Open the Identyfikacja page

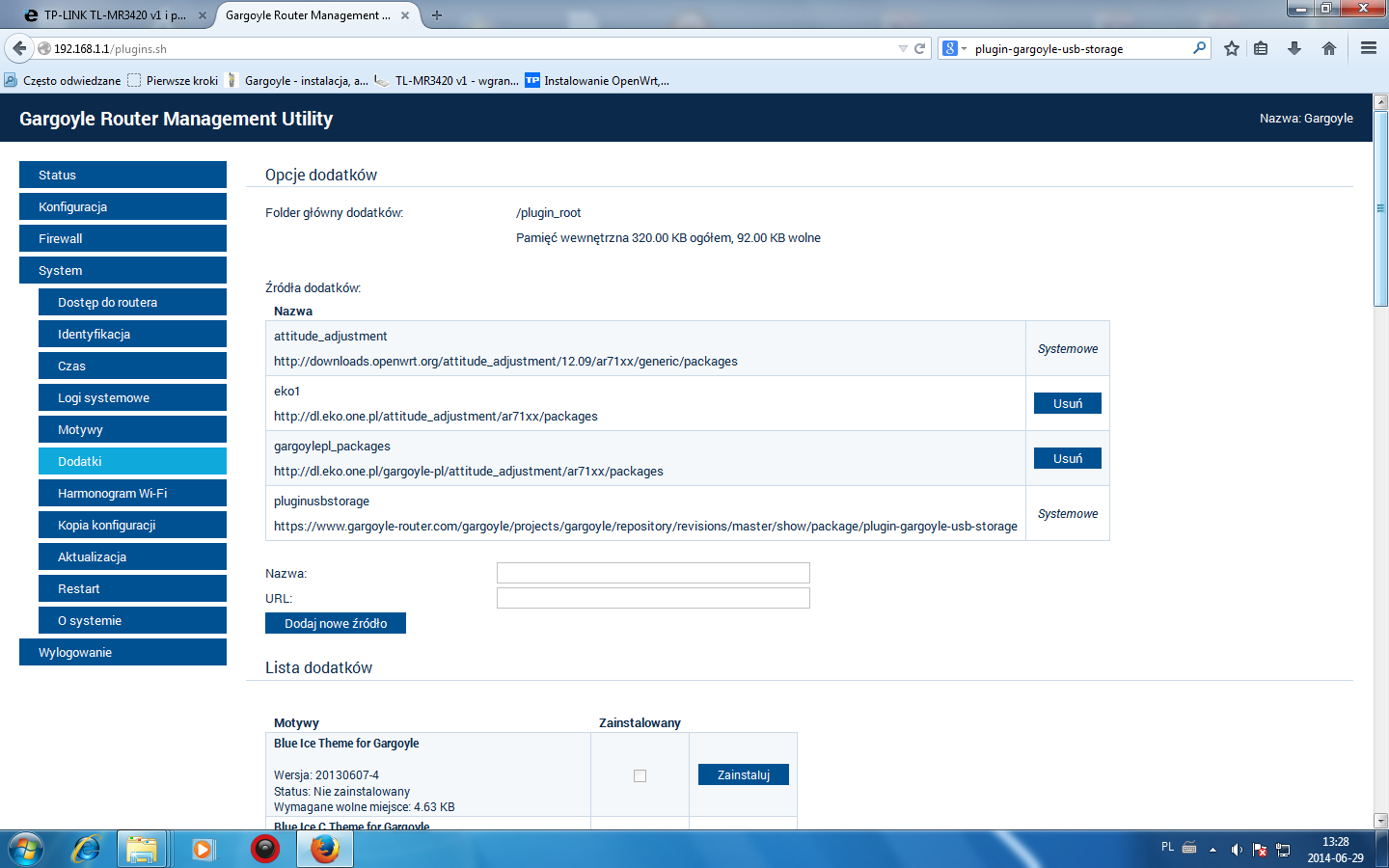(x=132, y=334)
